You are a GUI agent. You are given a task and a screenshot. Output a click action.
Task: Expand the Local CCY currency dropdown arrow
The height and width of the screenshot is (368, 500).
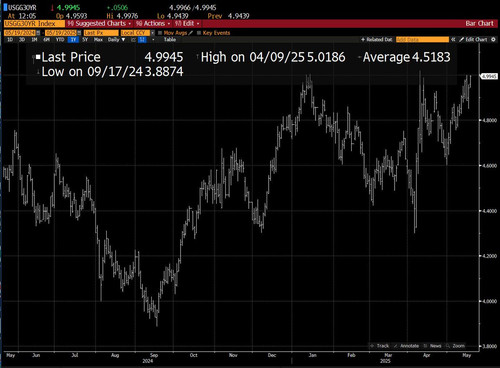point(153,33)
